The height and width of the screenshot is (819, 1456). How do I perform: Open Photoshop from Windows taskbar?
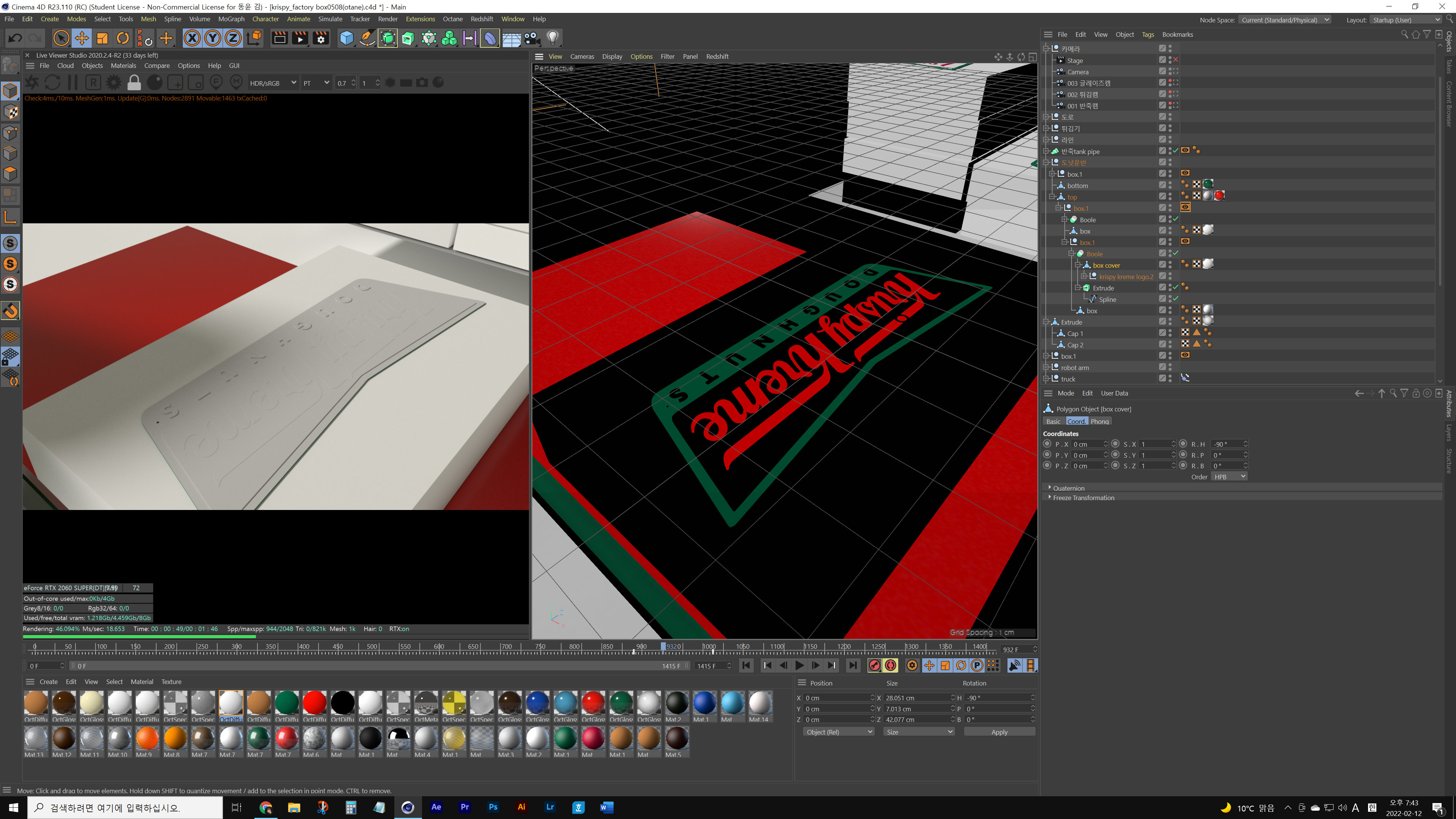(493, 807)
